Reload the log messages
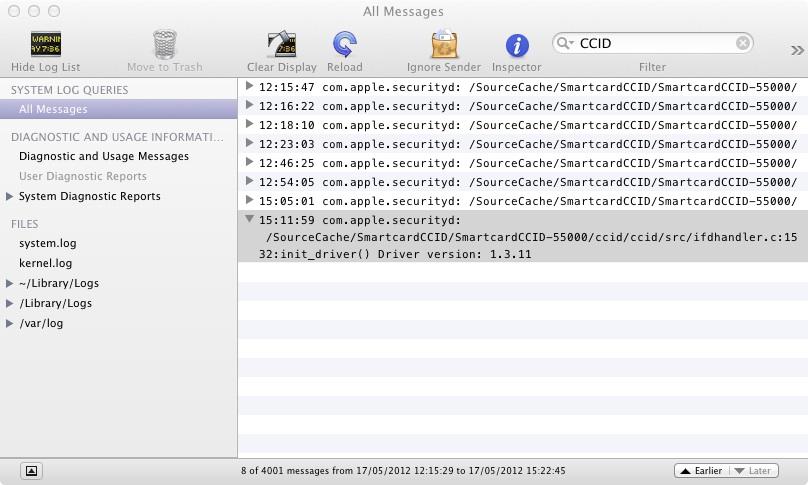This screenshot has width=808, height=485. (x=344, y=45)
